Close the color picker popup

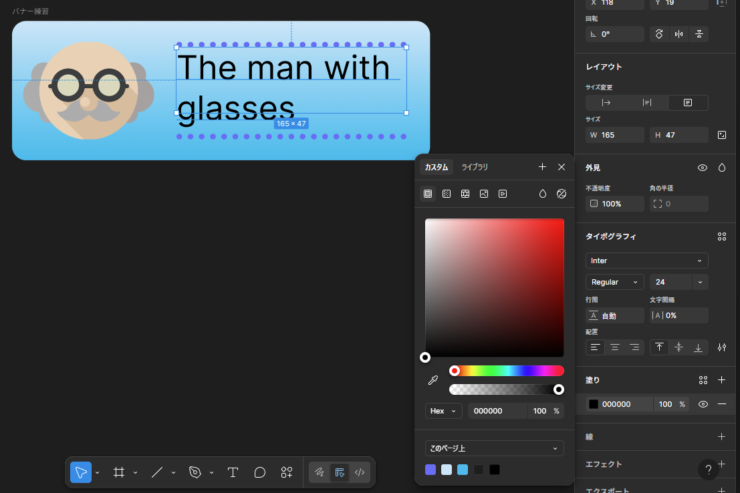click(x=561, y=167)
